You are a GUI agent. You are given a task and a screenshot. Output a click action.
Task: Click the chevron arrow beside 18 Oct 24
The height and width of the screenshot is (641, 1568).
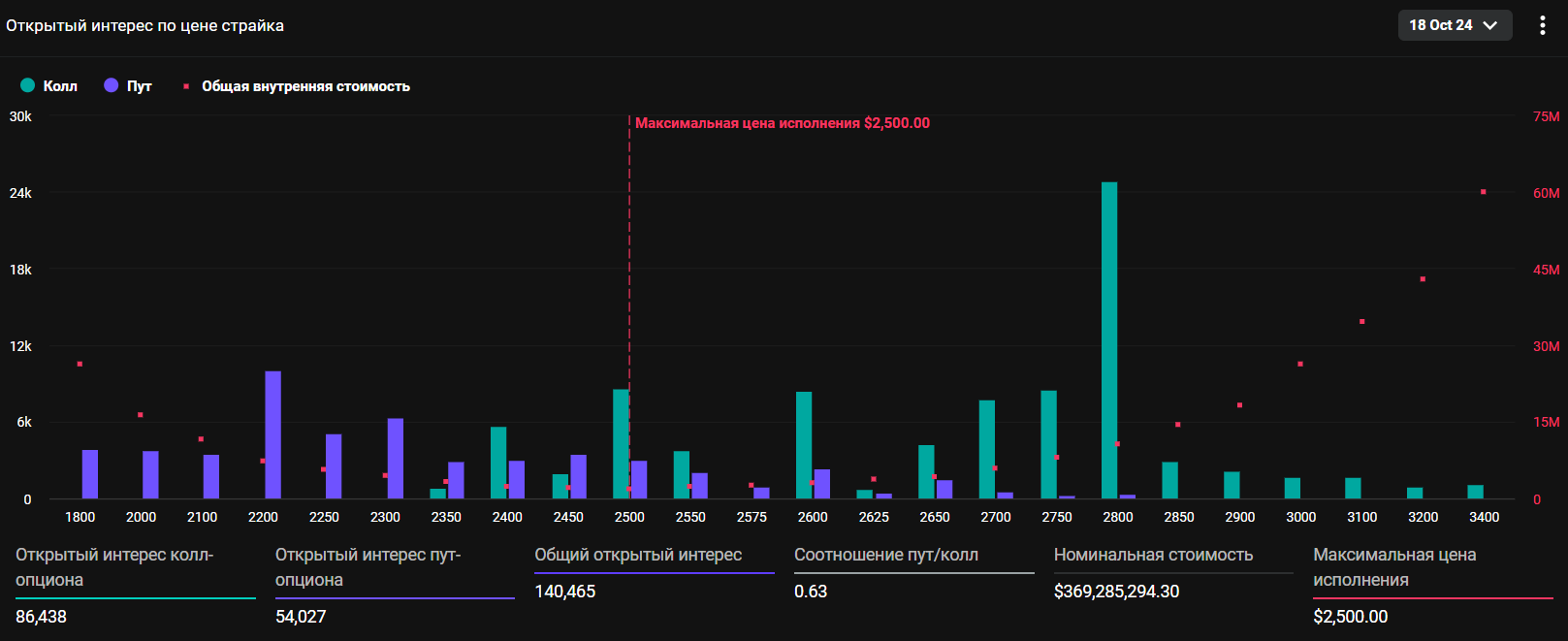click(1490, 25)
